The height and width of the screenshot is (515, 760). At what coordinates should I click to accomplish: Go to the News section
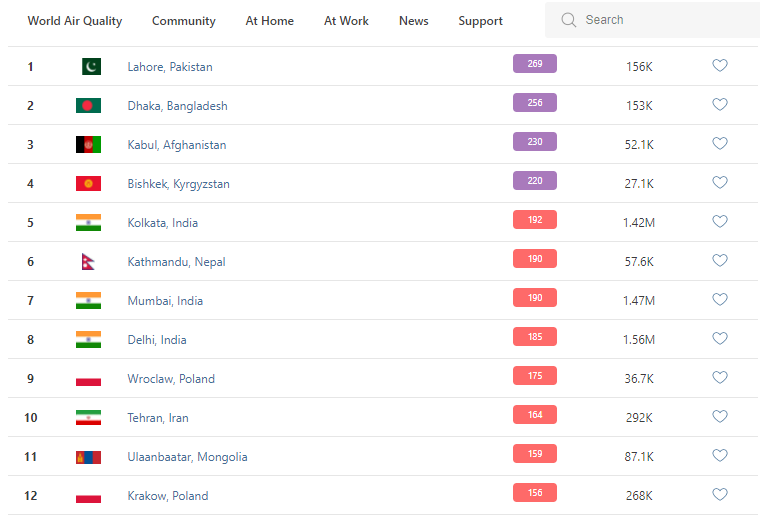(413, 21)
